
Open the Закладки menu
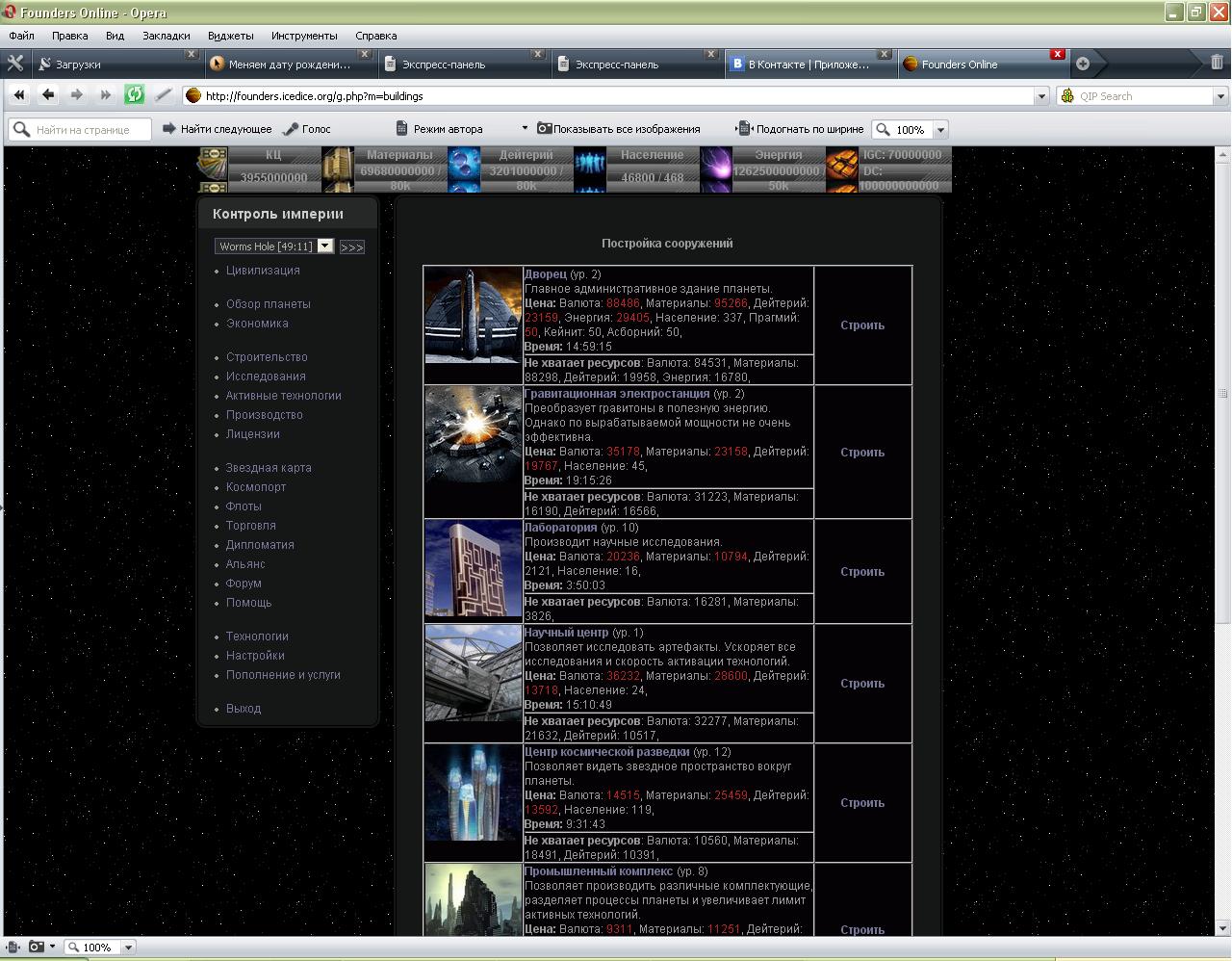167,36
